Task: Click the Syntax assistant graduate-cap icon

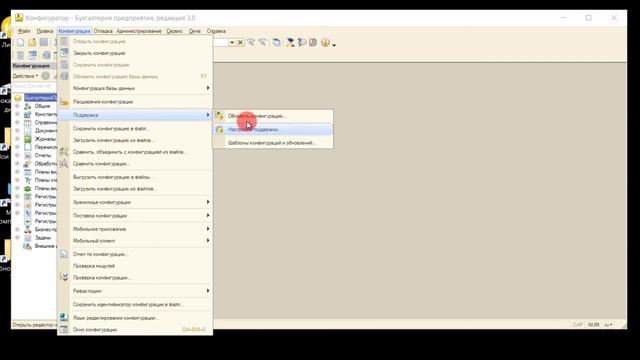Action: pyautogui.click(x=290, y=42)
